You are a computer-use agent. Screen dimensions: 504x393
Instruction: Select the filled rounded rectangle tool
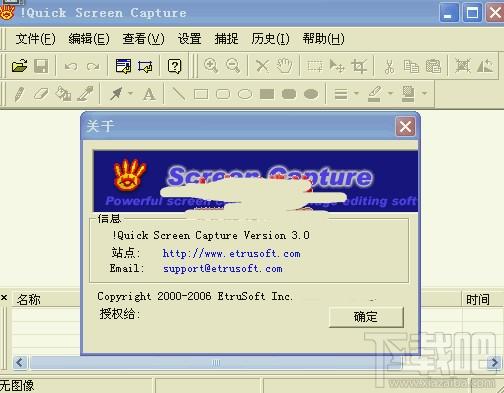pos(289,94)
